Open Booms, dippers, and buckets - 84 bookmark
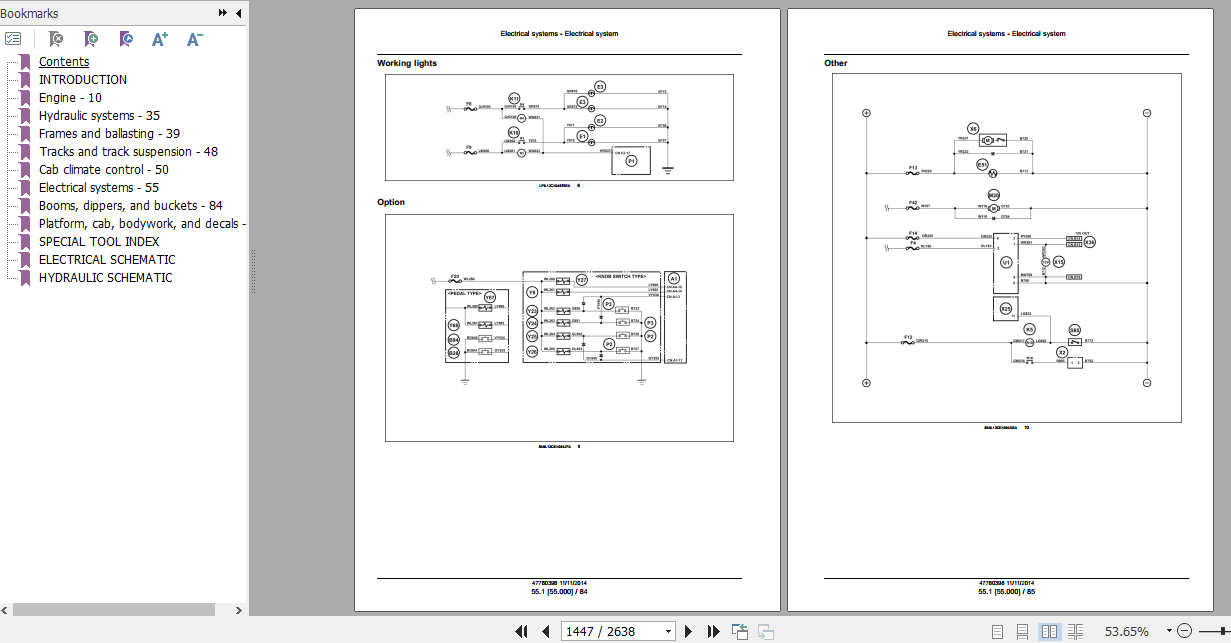The height and width of the screenshot is (643, 1231). [131, 206]
